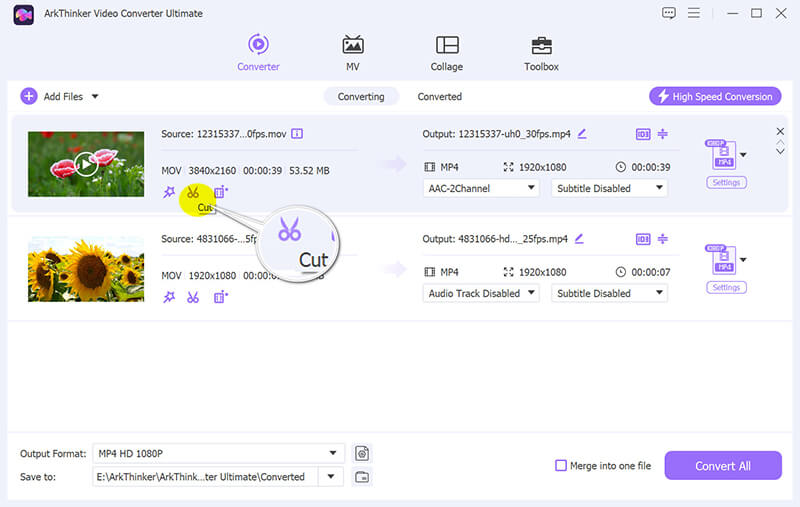Image resolution: width=800 pixels, height=507 pixels.
Task: Click Cut scissors for the 4831066 video
Action: (193, 297)
